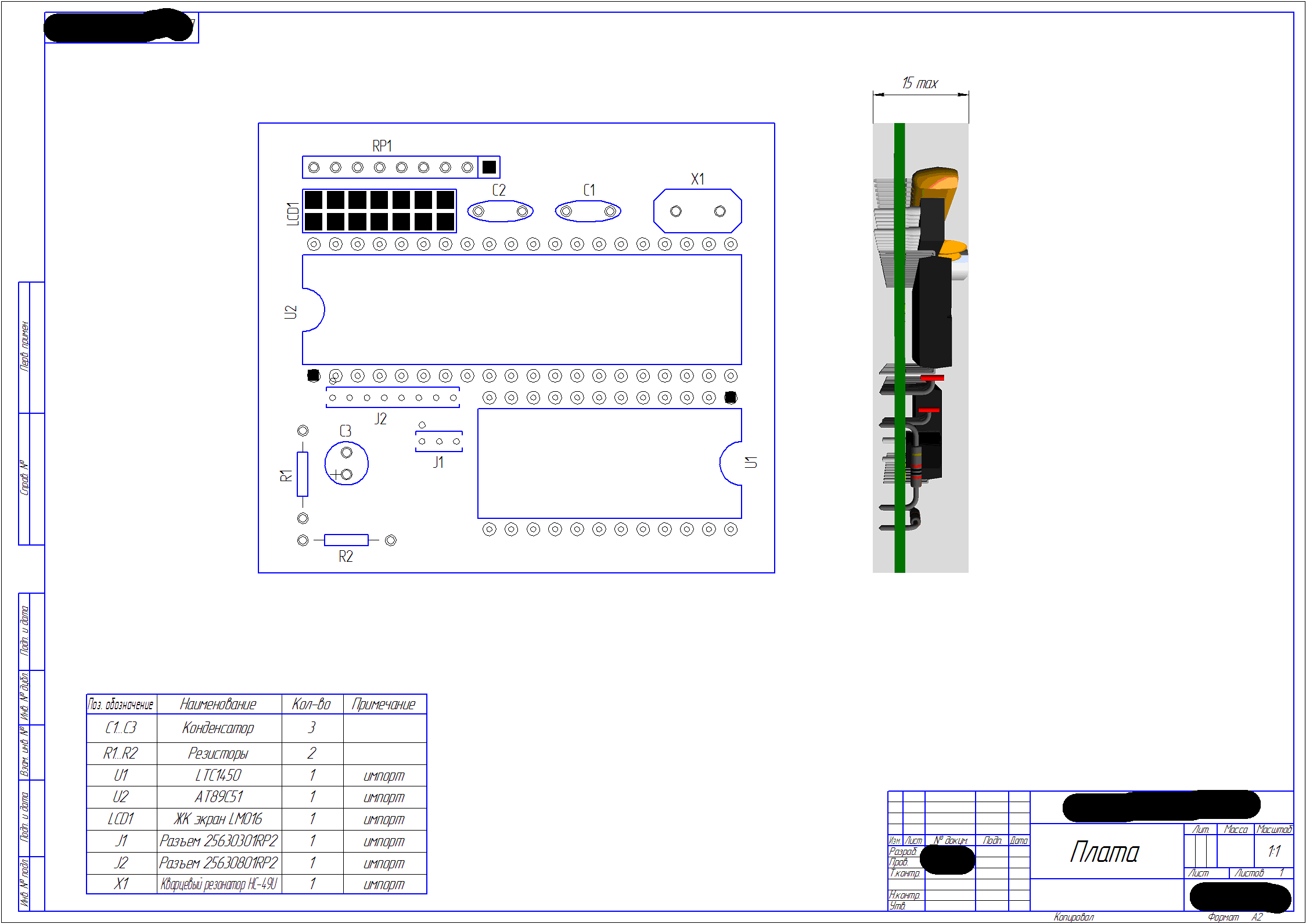Click the quantity '3' in the capacitor row
The height and width of the screenshot is (924, 1306).
coord(312,728)
